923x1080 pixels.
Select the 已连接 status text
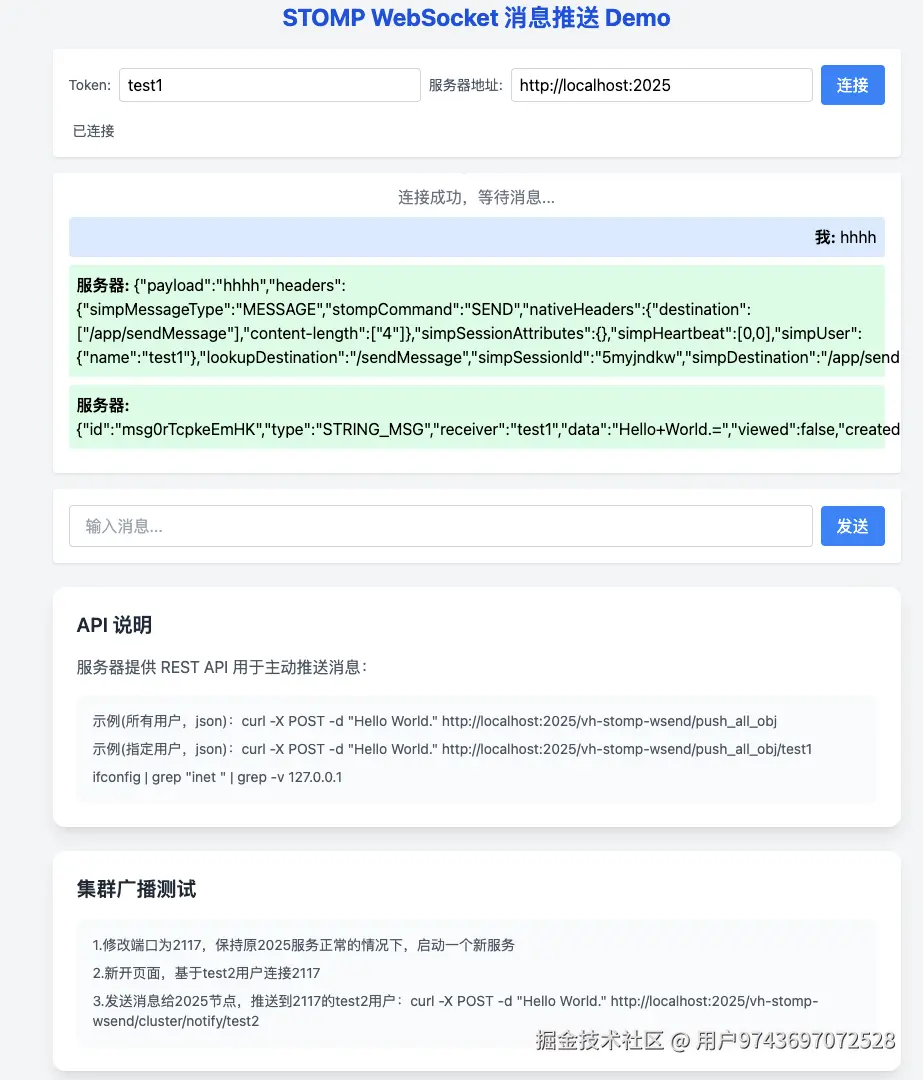point(92,131)
